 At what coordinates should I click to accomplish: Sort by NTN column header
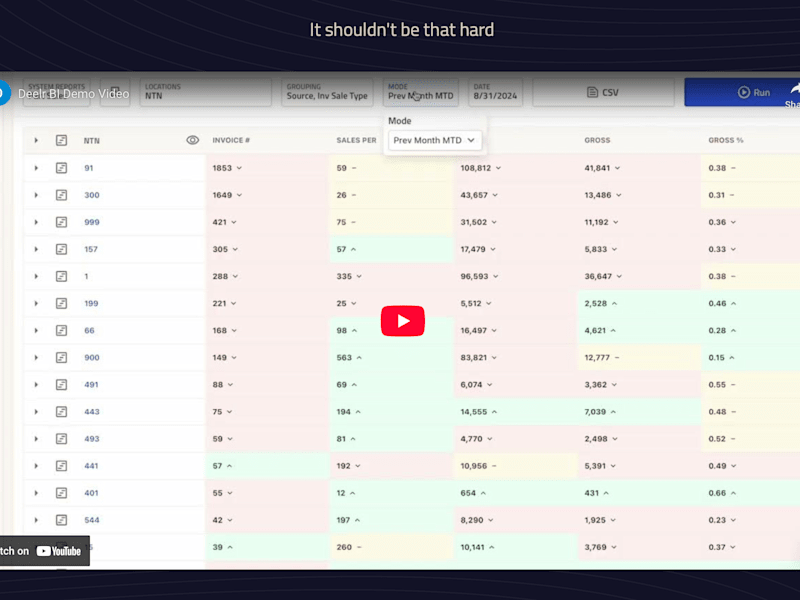[92, 141]
